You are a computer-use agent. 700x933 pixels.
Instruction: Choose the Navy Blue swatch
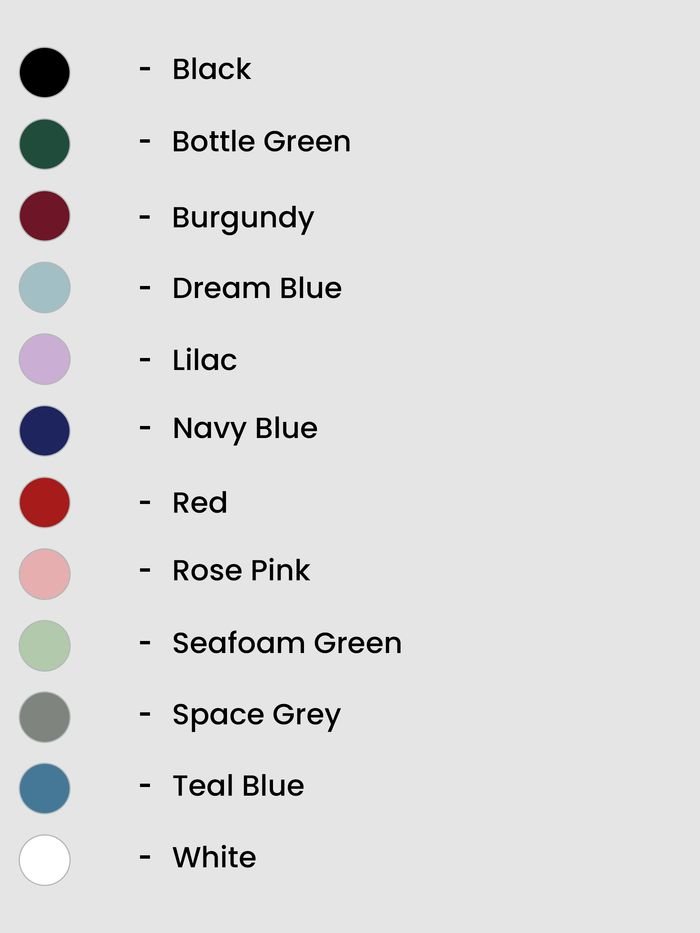point(45,431)
